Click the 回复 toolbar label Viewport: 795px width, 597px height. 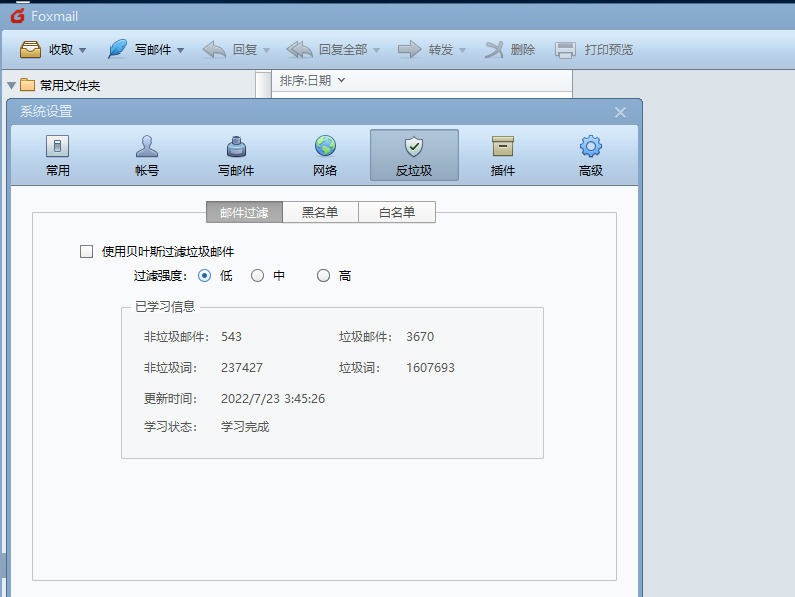tap(245, 50)
